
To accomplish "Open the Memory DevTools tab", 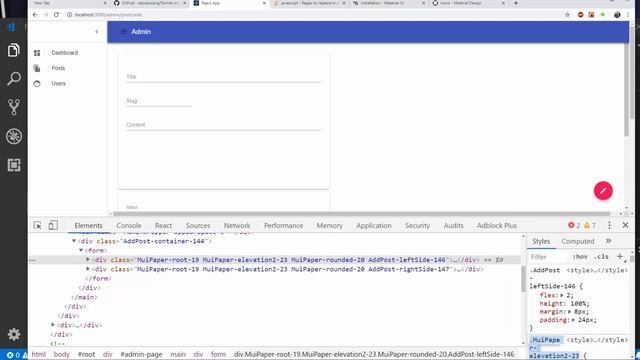I will click(329, 225).
